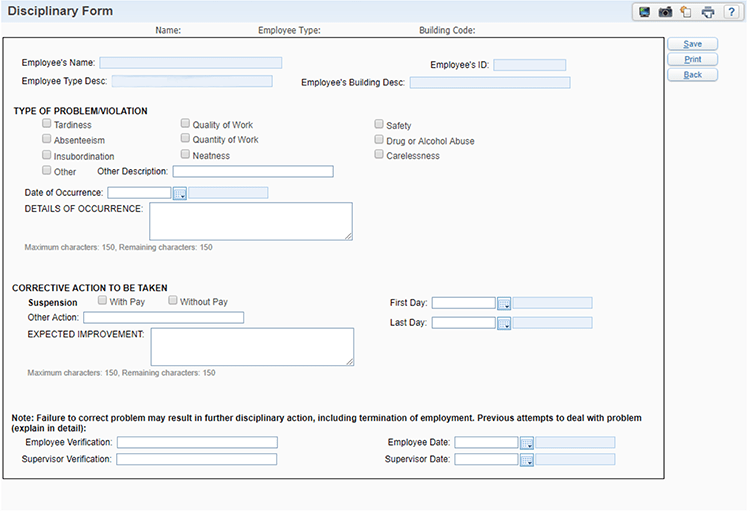Screen dimensions: 750x511
Task: Open help with the question mark icon
Action: click(x=731, y=12)
